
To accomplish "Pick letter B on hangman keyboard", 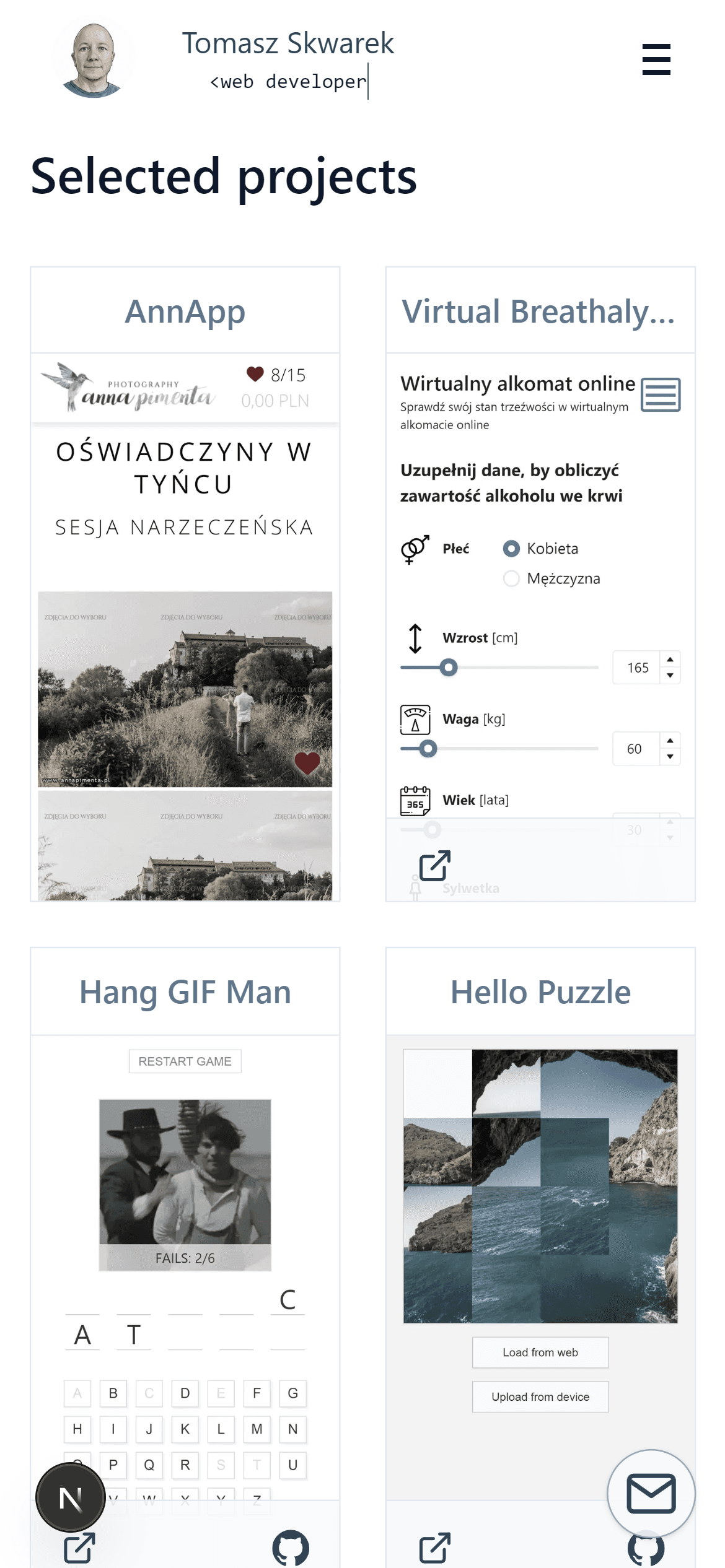I will 113,1393.
